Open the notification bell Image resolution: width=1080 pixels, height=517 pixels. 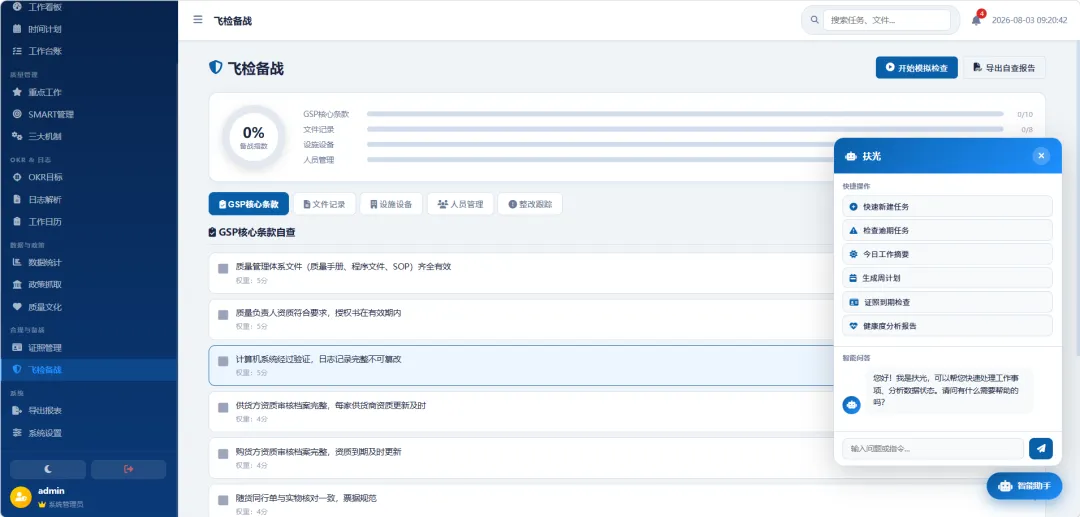[x=976, y=20]
